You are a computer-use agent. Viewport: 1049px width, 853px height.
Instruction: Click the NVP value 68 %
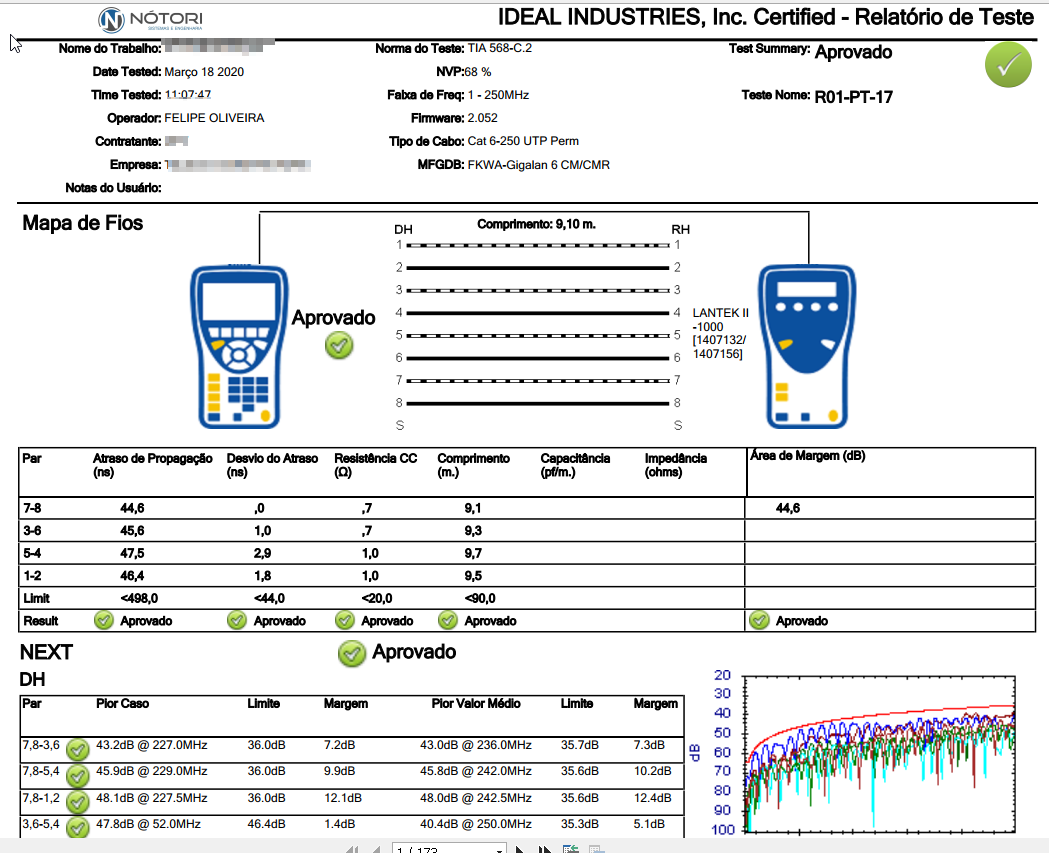click(x=478, y=72)
